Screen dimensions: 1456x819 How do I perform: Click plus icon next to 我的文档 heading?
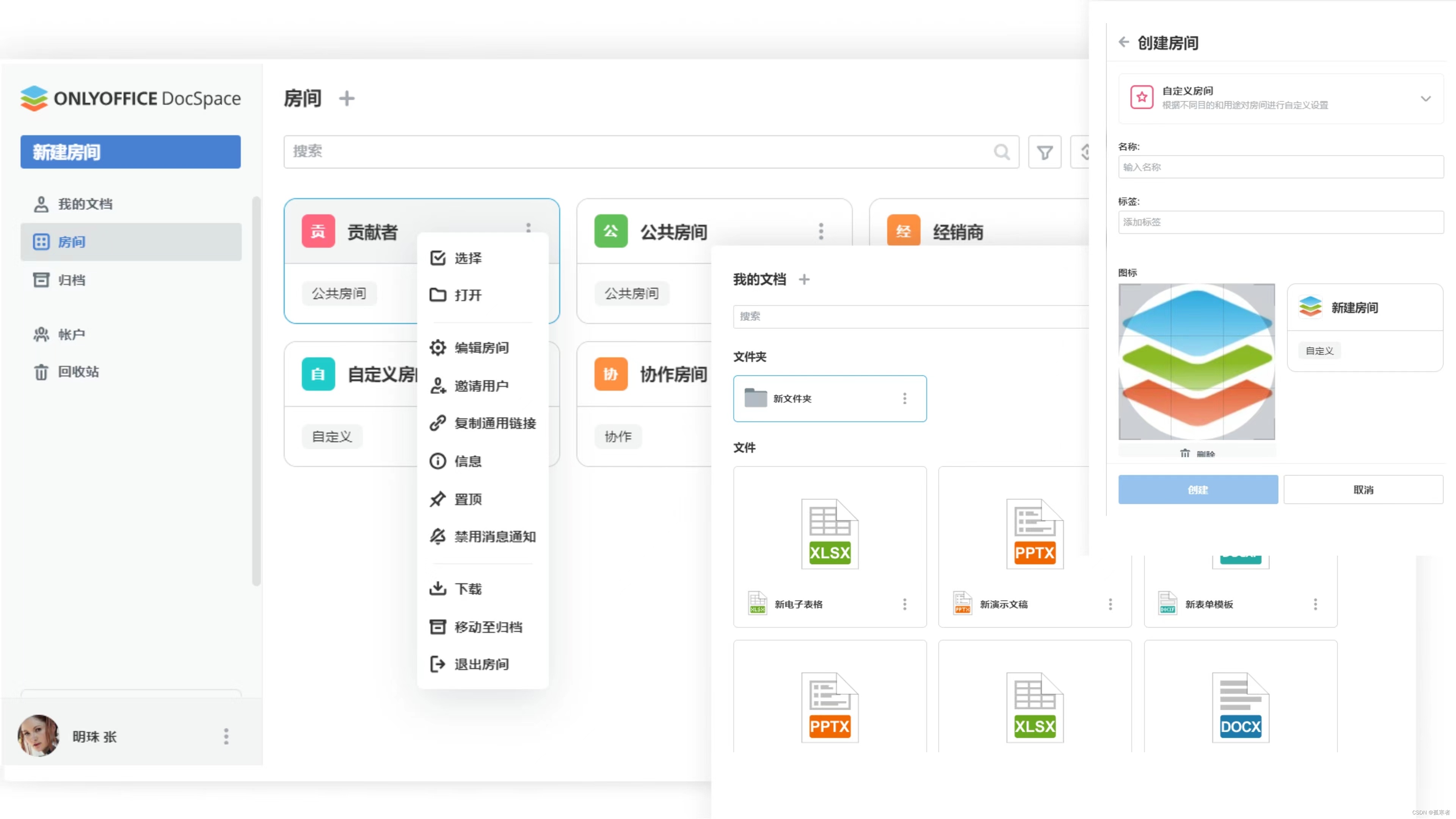pyautogui.click(x=804, y=279)
